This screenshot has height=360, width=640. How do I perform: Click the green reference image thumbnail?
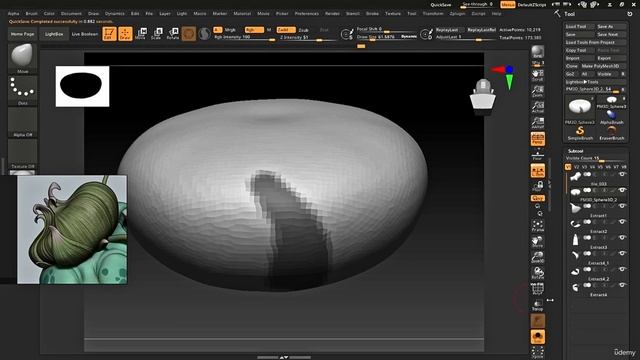pyautogui.click(x=72, y=230)
